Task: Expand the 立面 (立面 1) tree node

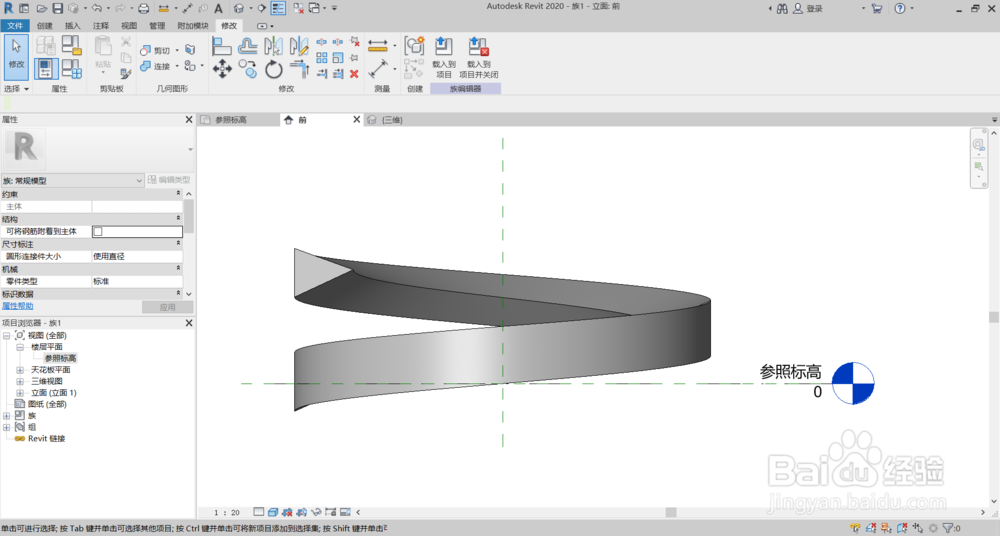Action: [20, 393]
